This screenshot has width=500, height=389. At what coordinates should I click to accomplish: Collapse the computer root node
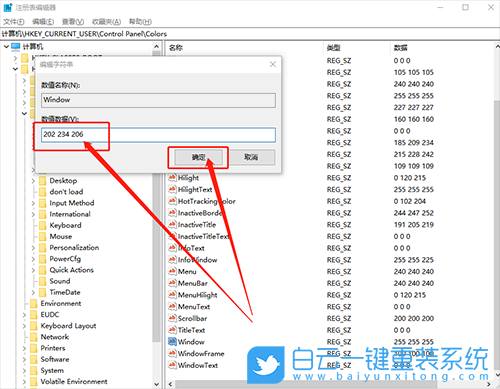pyautogui.click(x=6, y=47)
